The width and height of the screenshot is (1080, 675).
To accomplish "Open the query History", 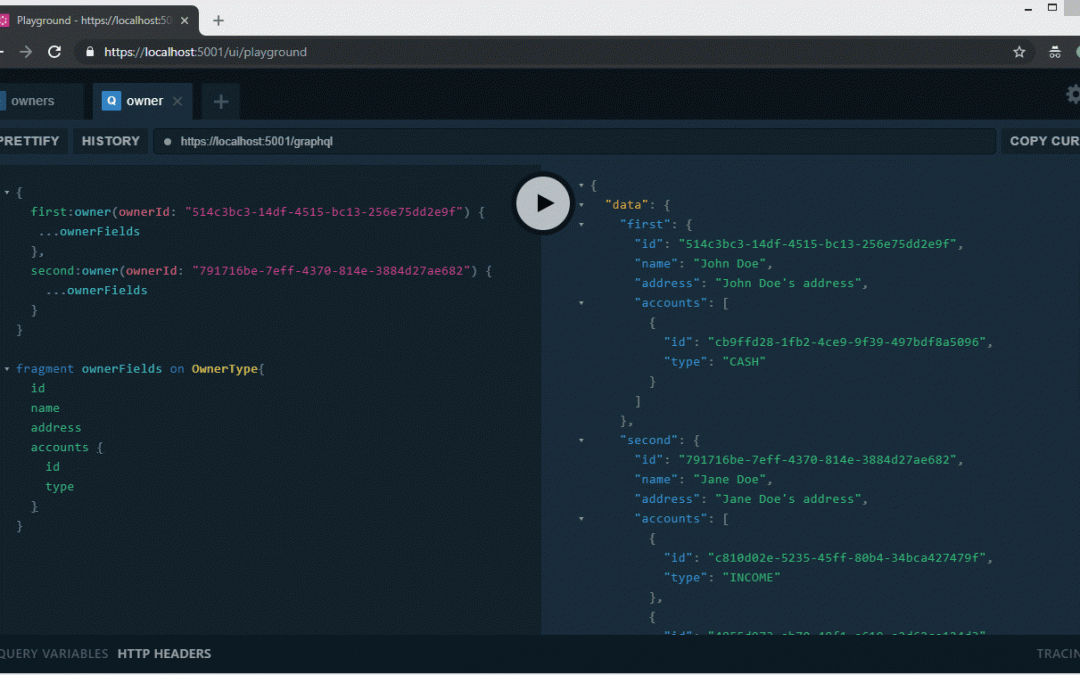I will tap(110, 141).
